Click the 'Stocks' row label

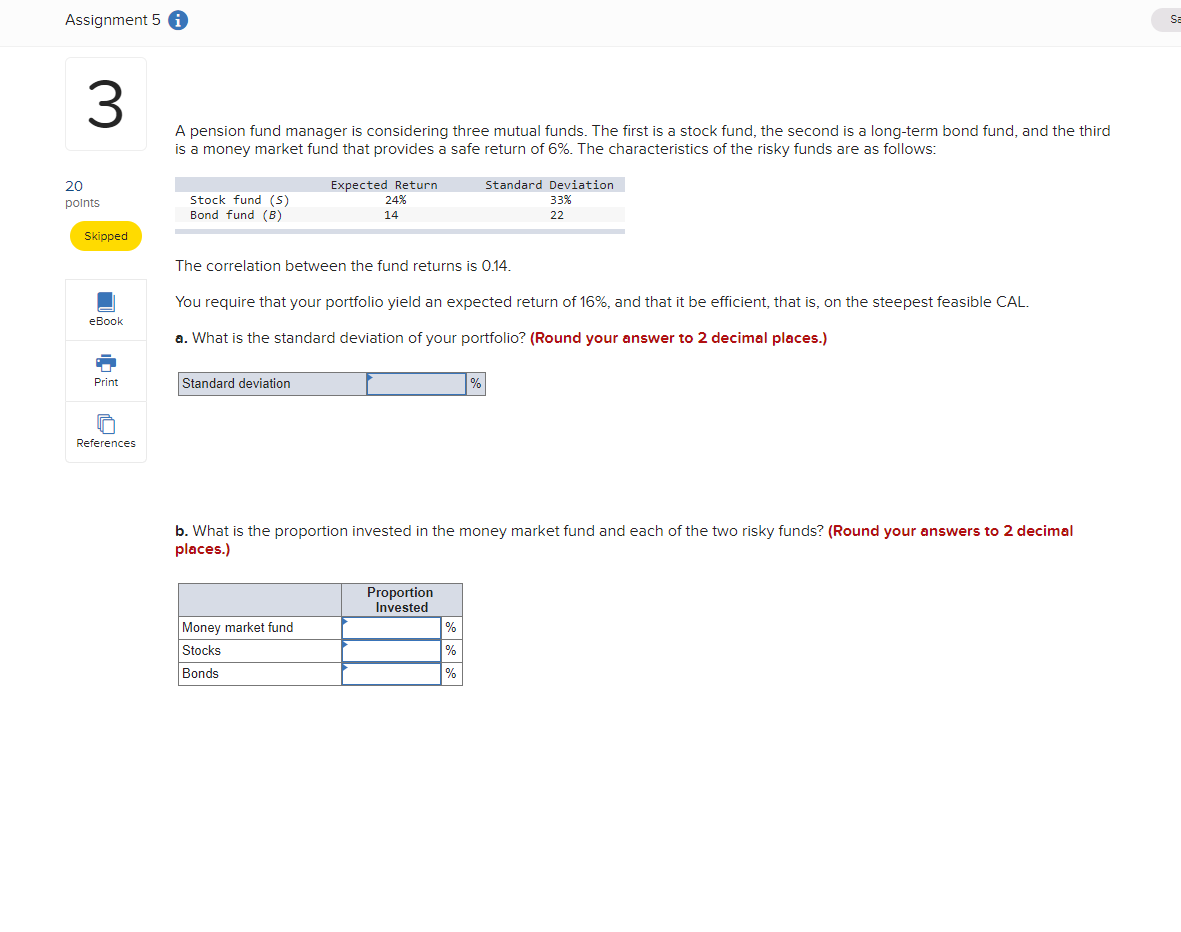[x=201, y=650]
